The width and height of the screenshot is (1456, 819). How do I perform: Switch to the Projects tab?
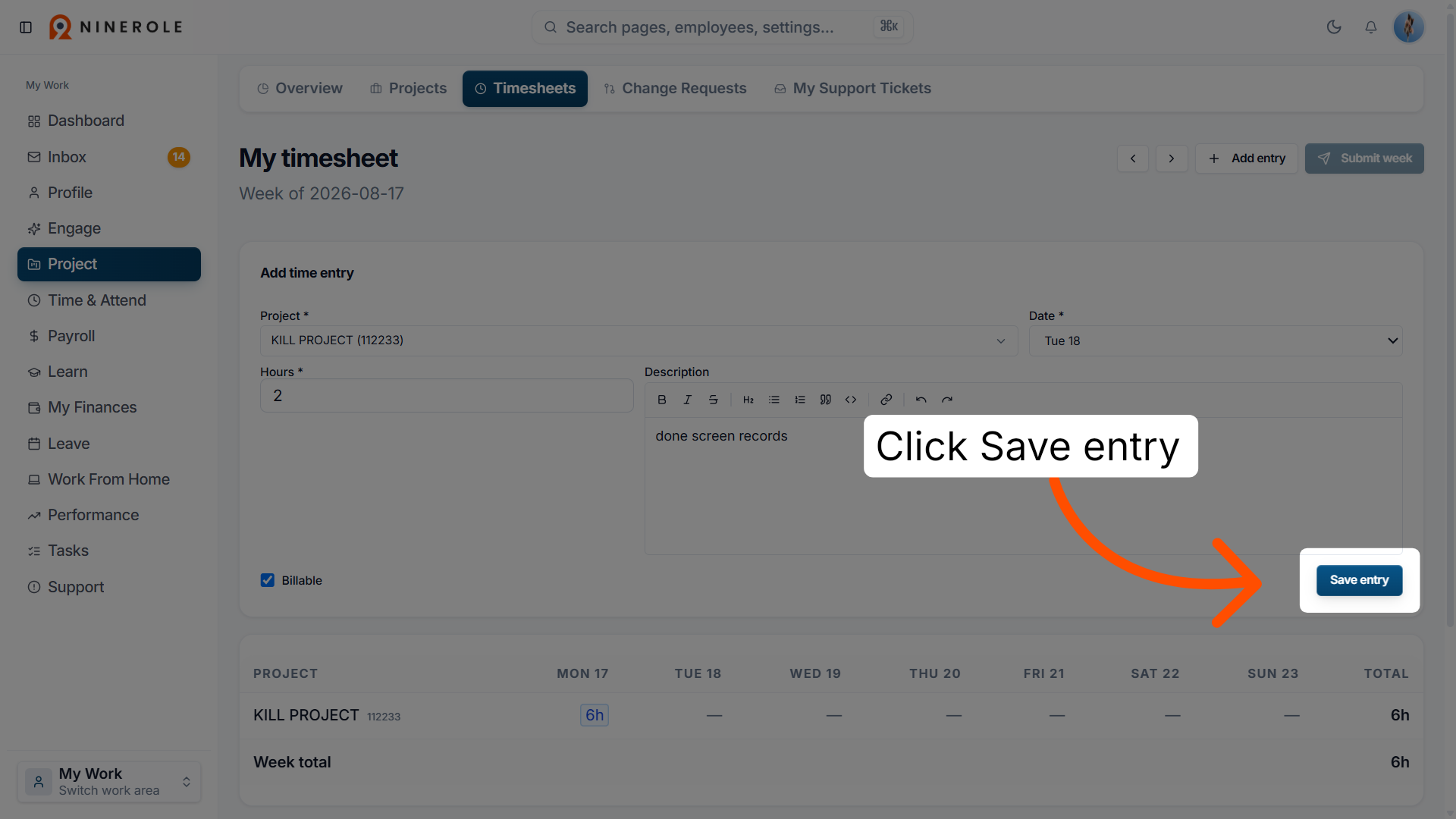pyautogui.click(x=408, y=89)
